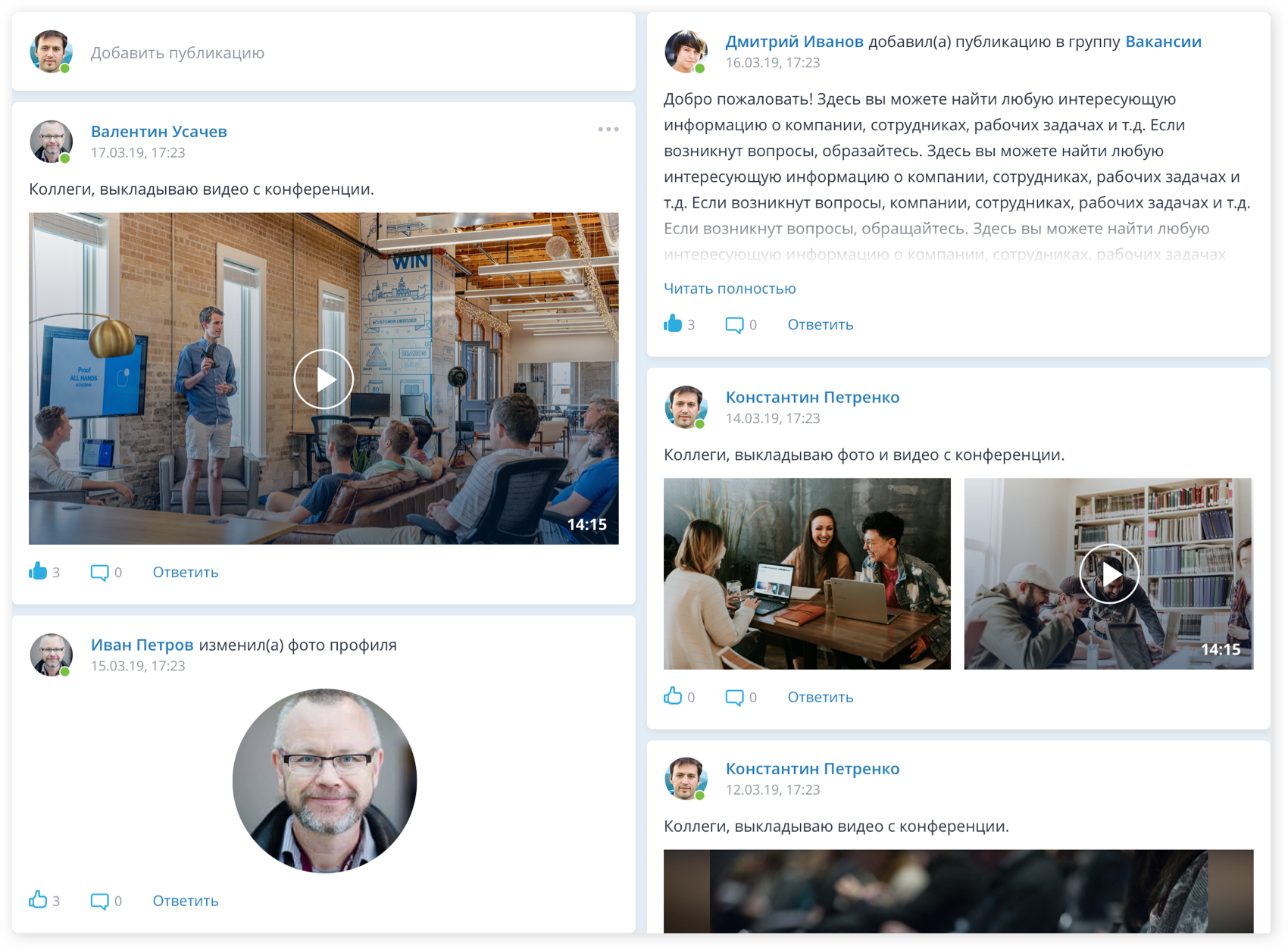Open comments on Дмитрий Иванов's post
Viewport: 1288px width, 950px height.
click(734, 325)
